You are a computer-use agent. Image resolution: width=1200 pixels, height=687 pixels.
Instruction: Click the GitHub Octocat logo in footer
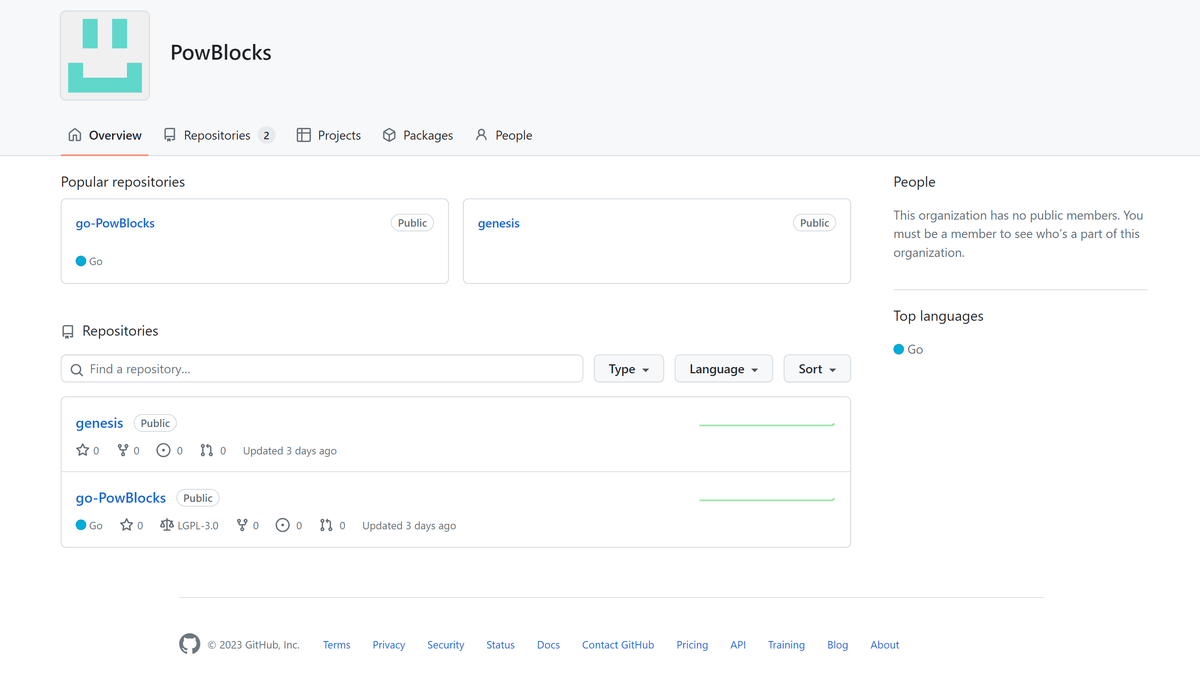click(189, 644)
